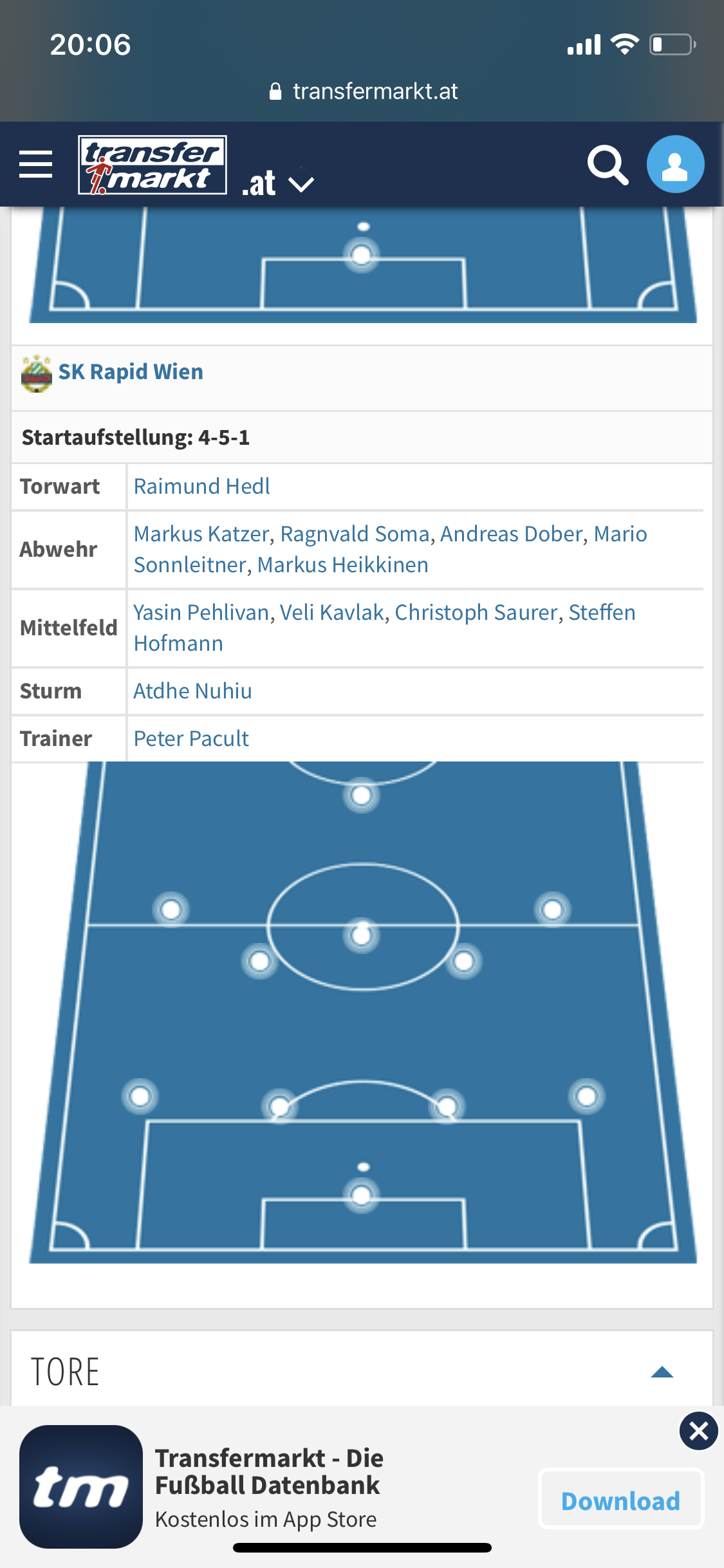724x1568 pixels.
Task: Open the hamburger navigation menu
Action: [x=36, y=164]
